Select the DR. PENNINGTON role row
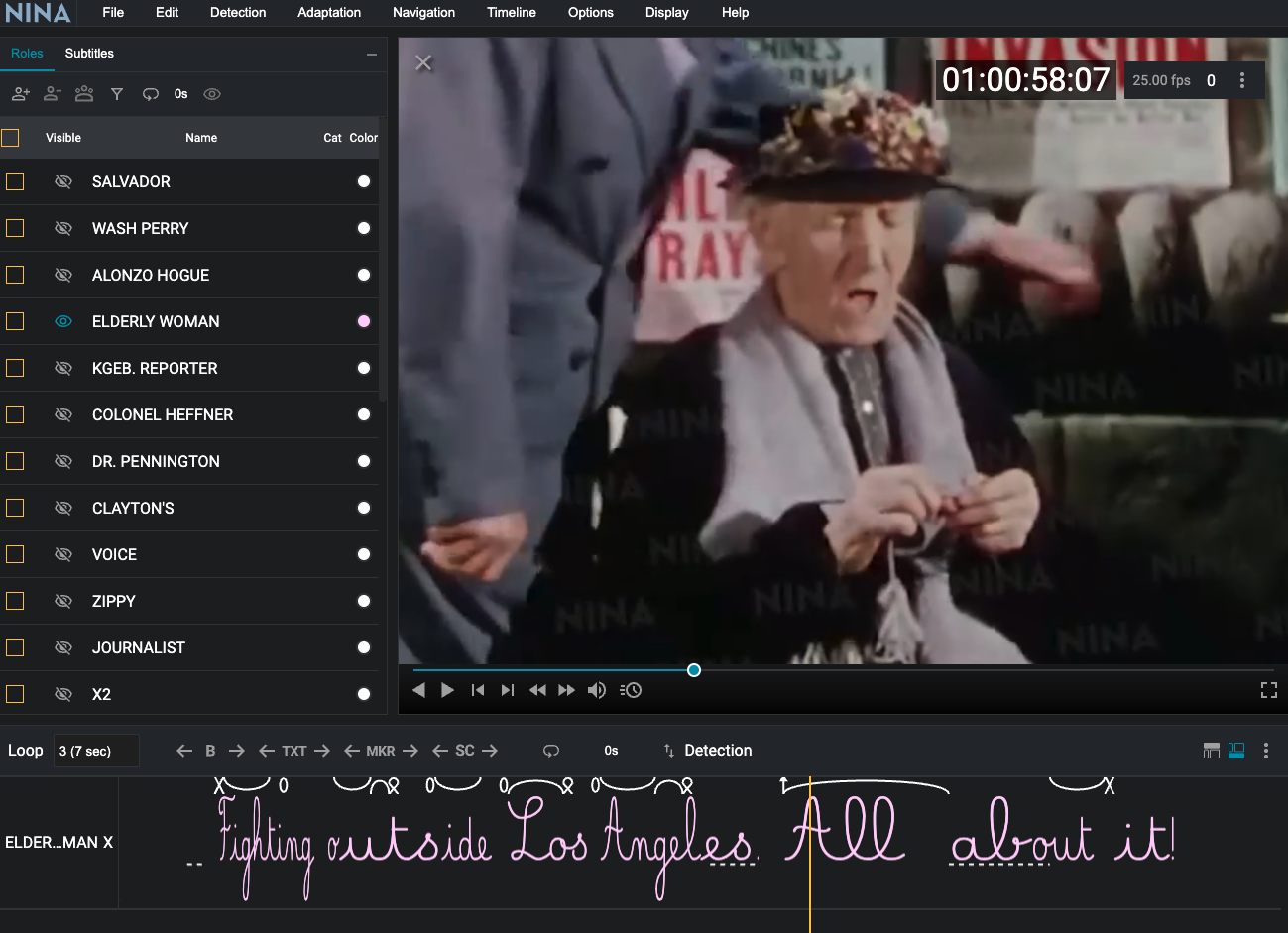Image resolution: width=1288 pixels, height=933 pixels. (189, 461)
